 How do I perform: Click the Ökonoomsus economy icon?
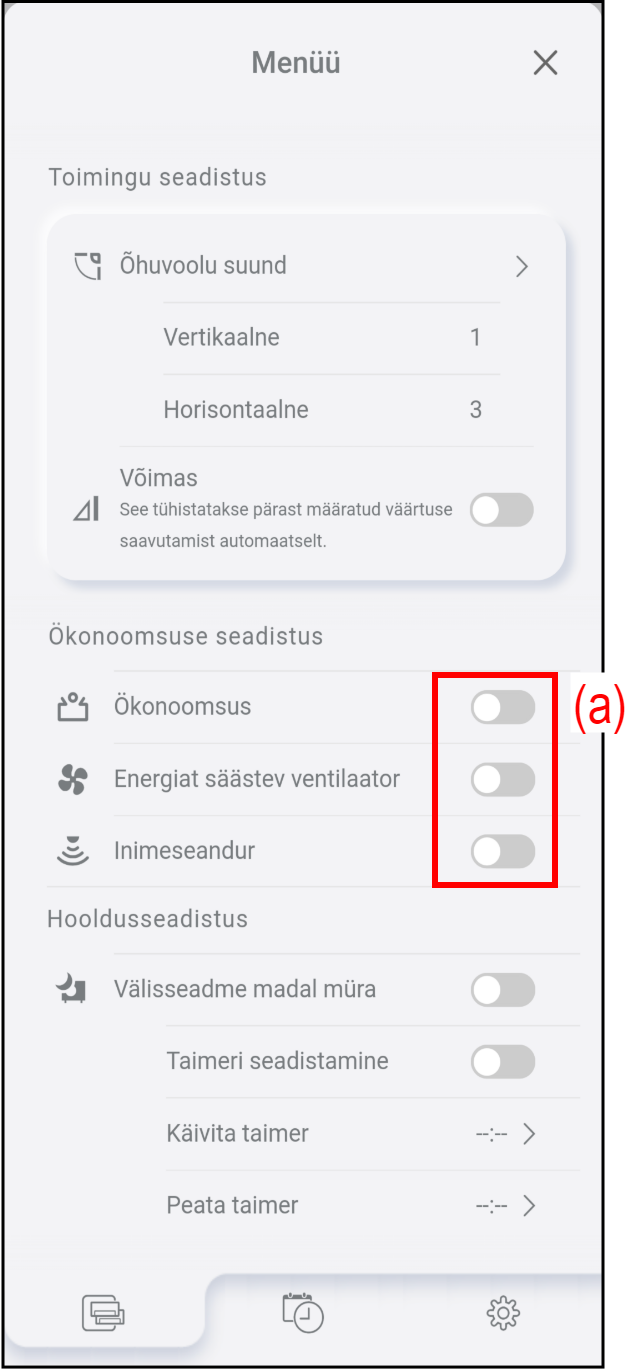click(72, 708)
